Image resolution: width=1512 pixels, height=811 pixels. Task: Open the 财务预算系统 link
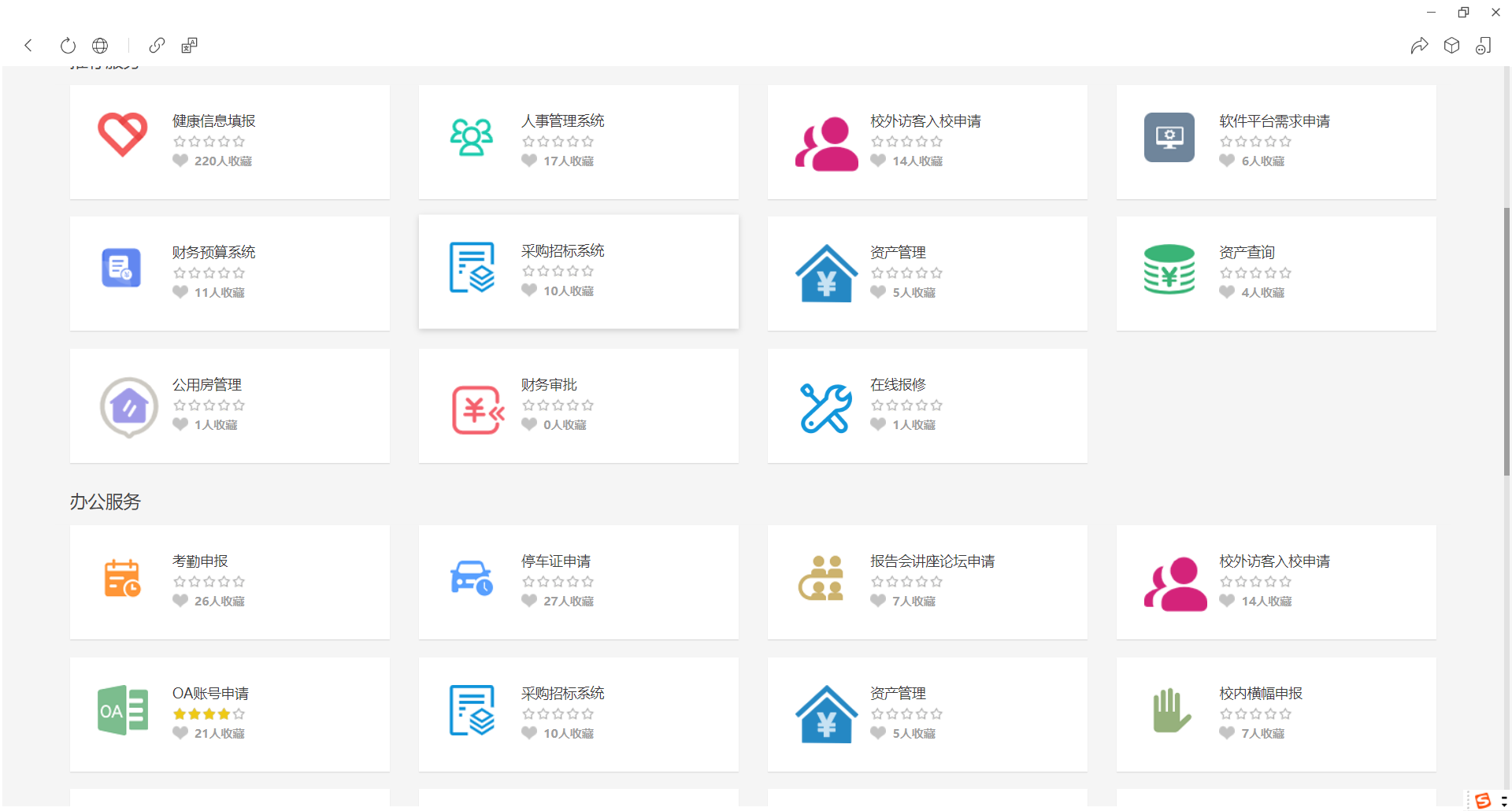(x=214, y=252)
